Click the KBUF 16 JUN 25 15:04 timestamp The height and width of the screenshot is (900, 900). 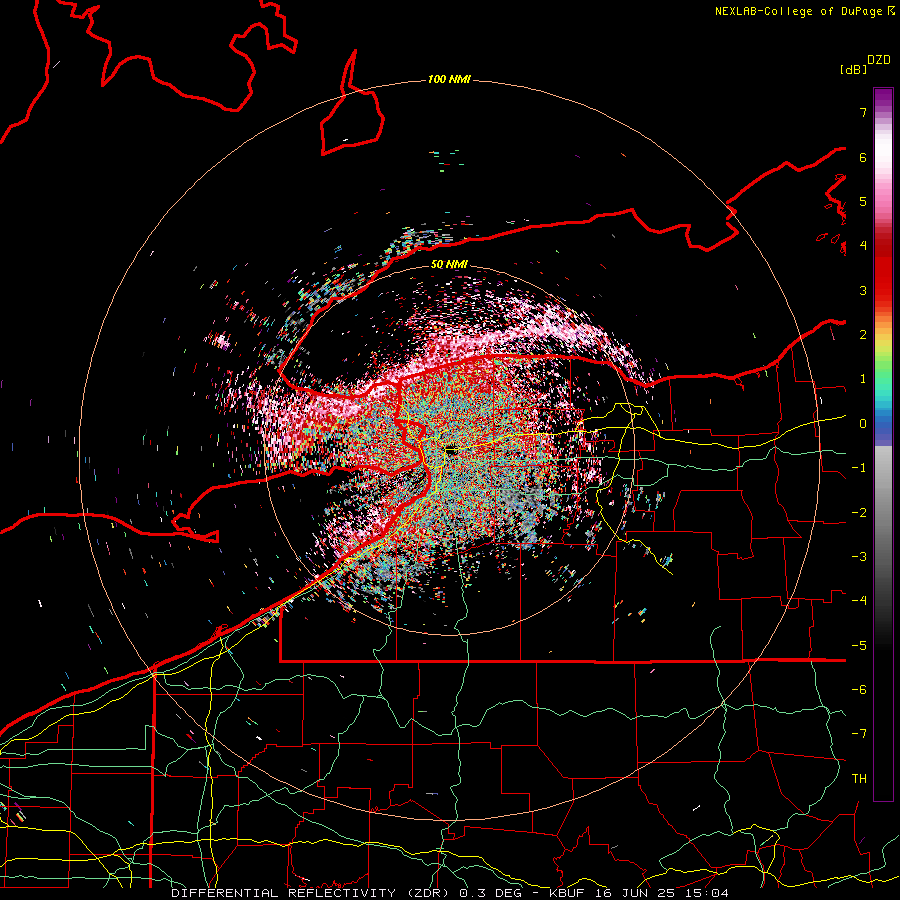(639, 893)
